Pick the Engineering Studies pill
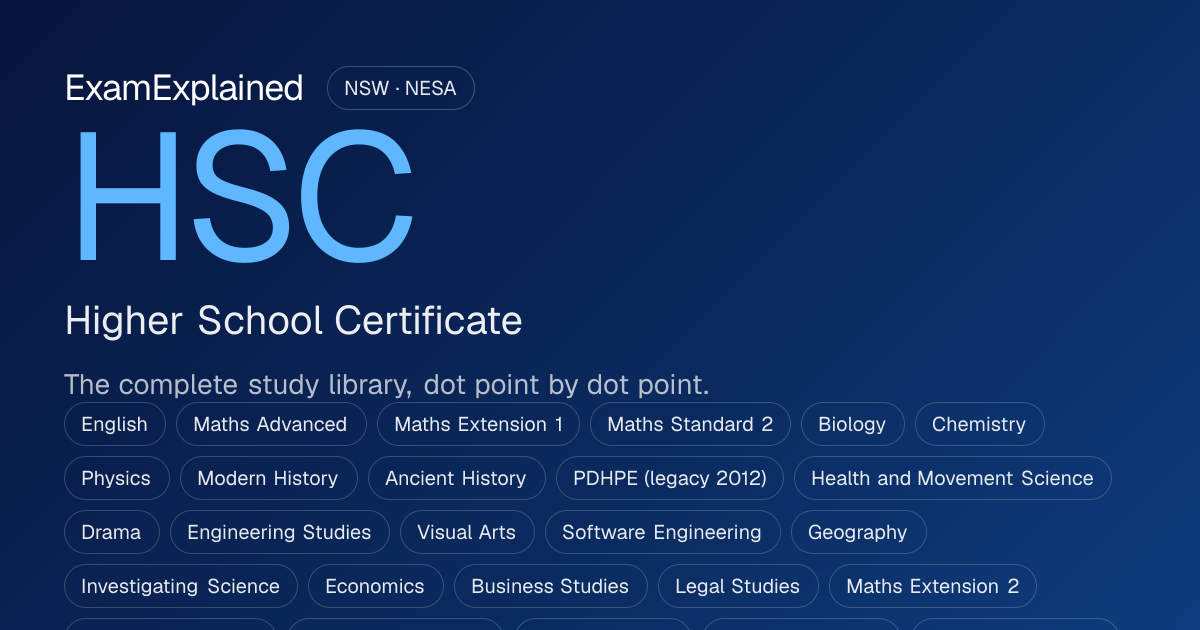Viewport: 1200px width, 630px height. [279, 532]
